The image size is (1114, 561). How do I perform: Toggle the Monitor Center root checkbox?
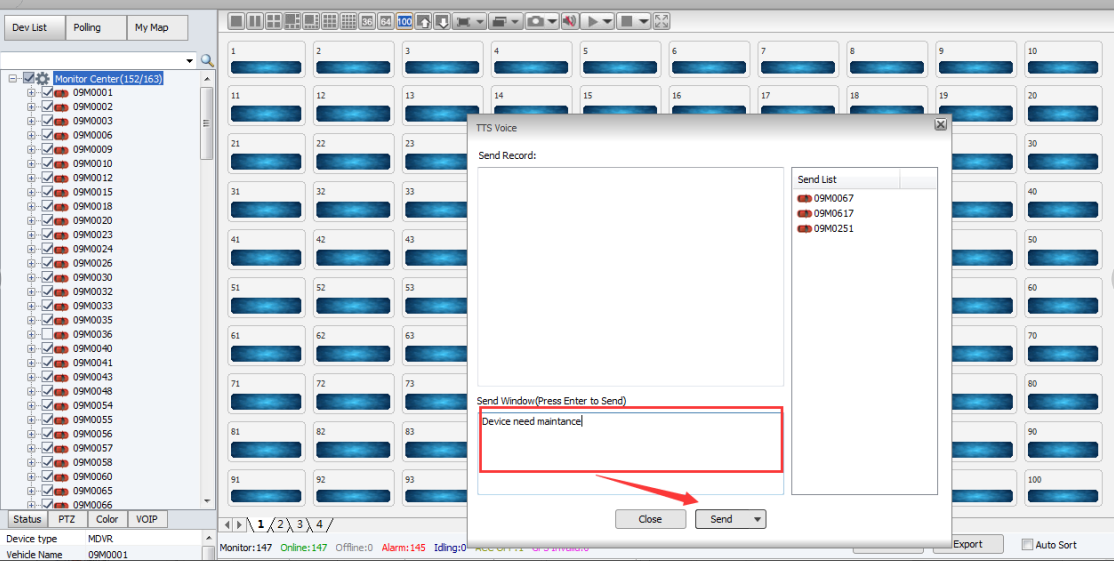(29, 78)
